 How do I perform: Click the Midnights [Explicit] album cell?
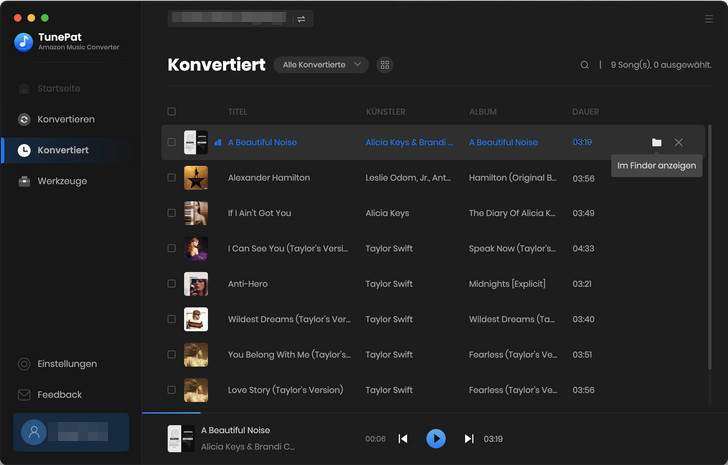pos(507,284)
